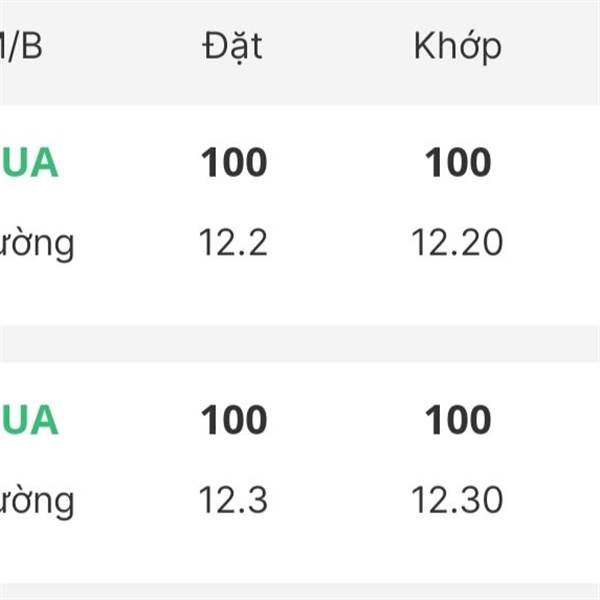Click the M/B column header
Viewport: 600px width, 600px height.
coord(20,46)
